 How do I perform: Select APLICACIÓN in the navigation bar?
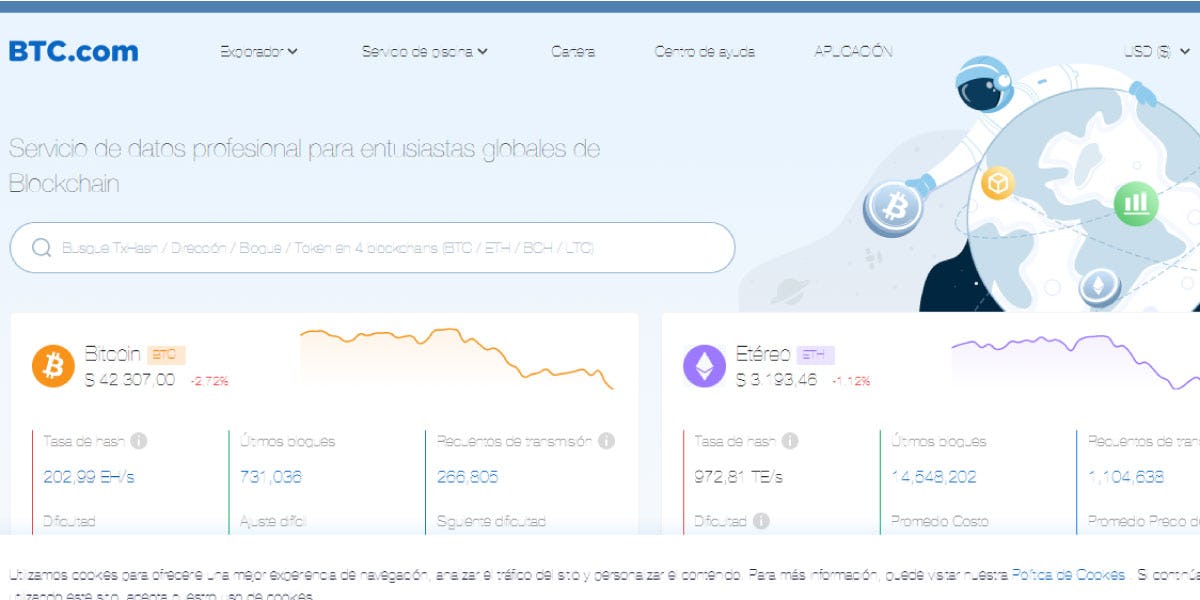tap(853, 52)
